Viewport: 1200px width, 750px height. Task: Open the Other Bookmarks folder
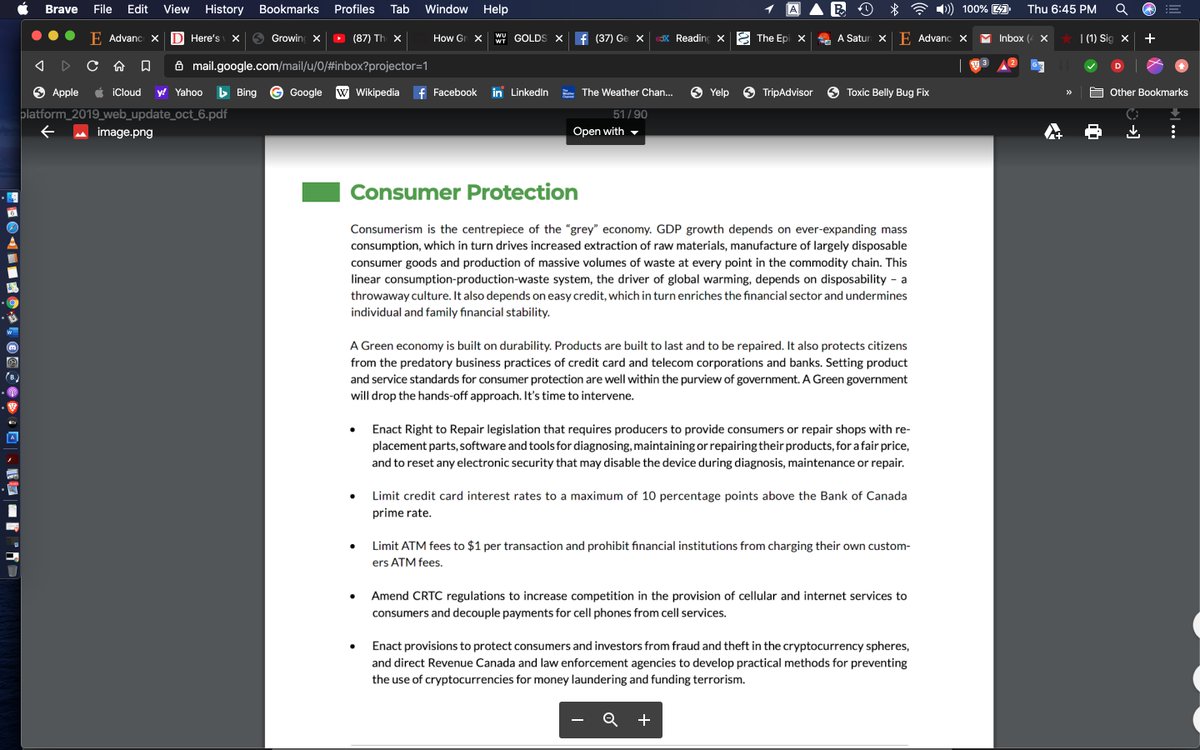coord(1138,92)
